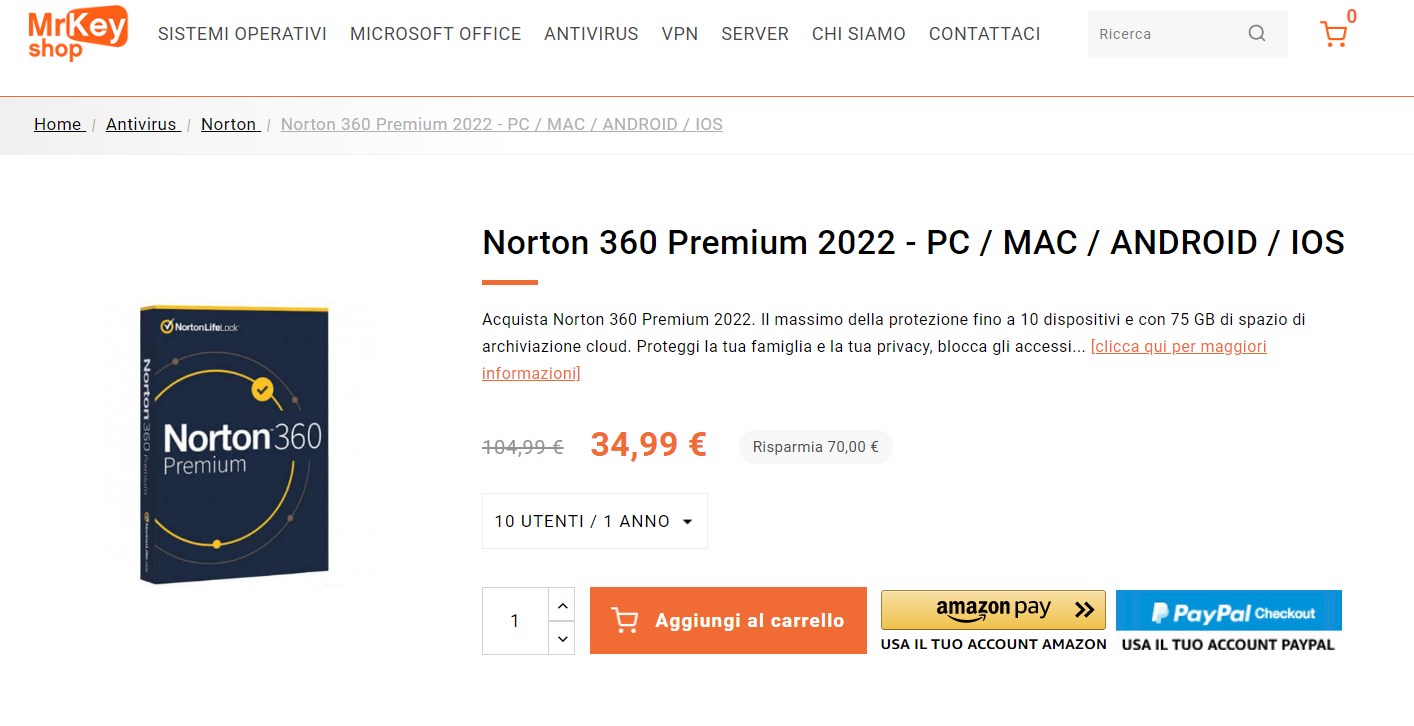The image size is (1414, 726).
Task: Click the Norton 360 Premium product box image
Action: click(234, 443)
